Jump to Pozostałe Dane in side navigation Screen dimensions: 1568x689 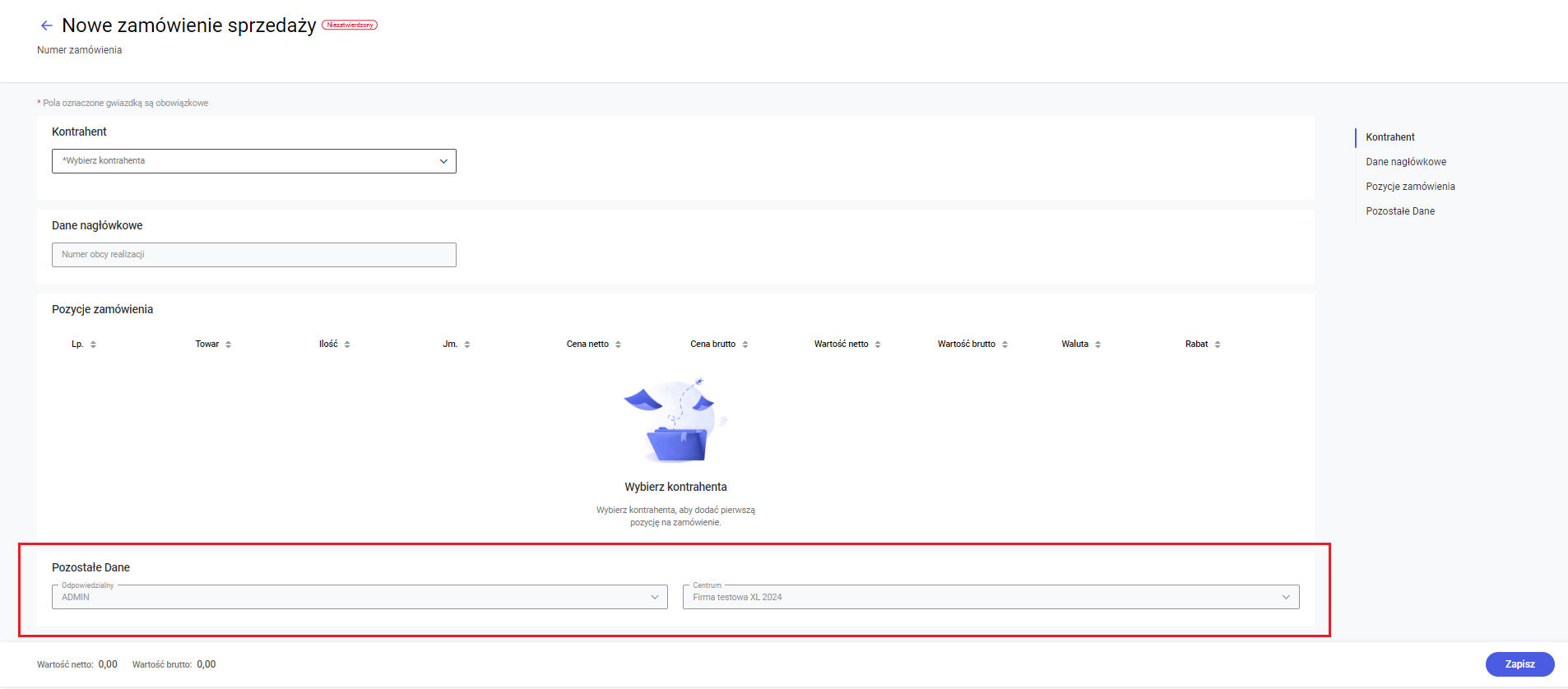(x=1400, y=211)
